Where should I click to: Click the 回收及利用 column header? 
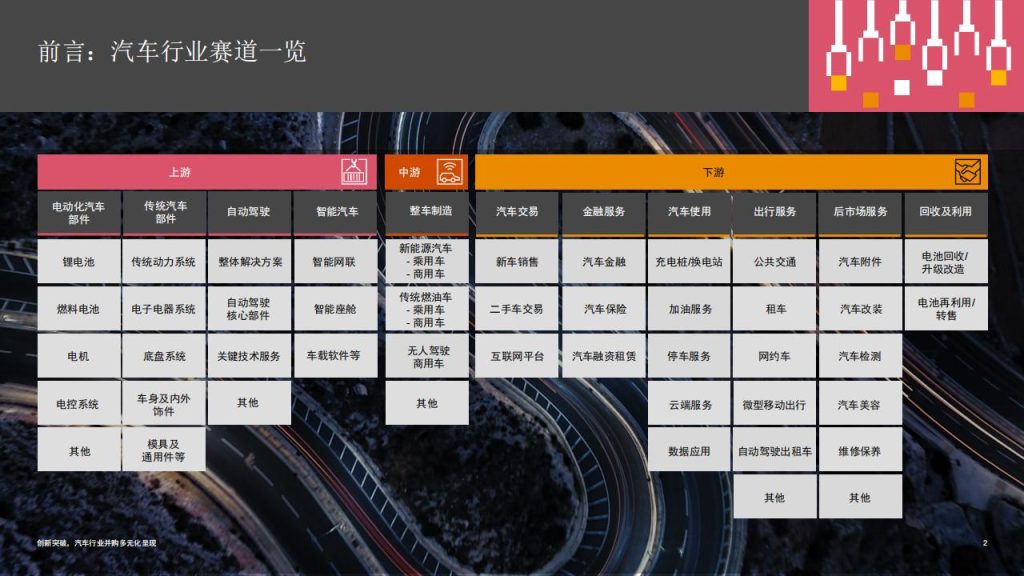(x=946, y=213)
